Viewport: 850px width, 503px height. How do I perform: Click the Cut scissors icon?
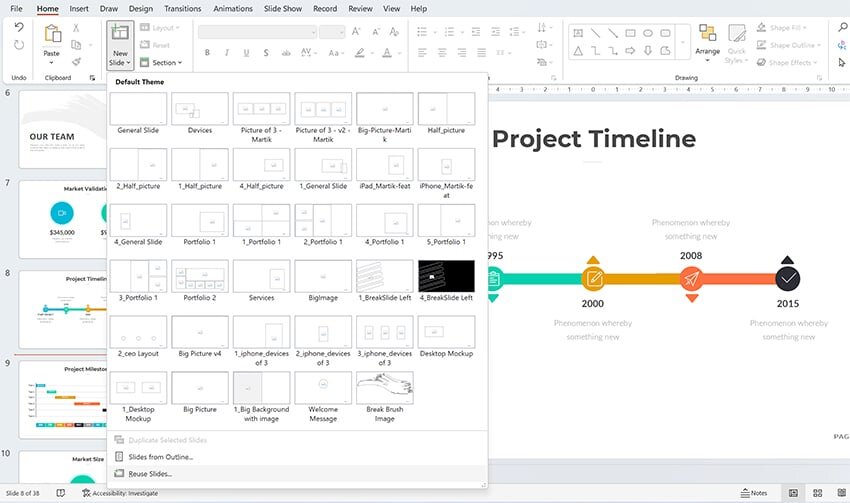pos(77,27)
